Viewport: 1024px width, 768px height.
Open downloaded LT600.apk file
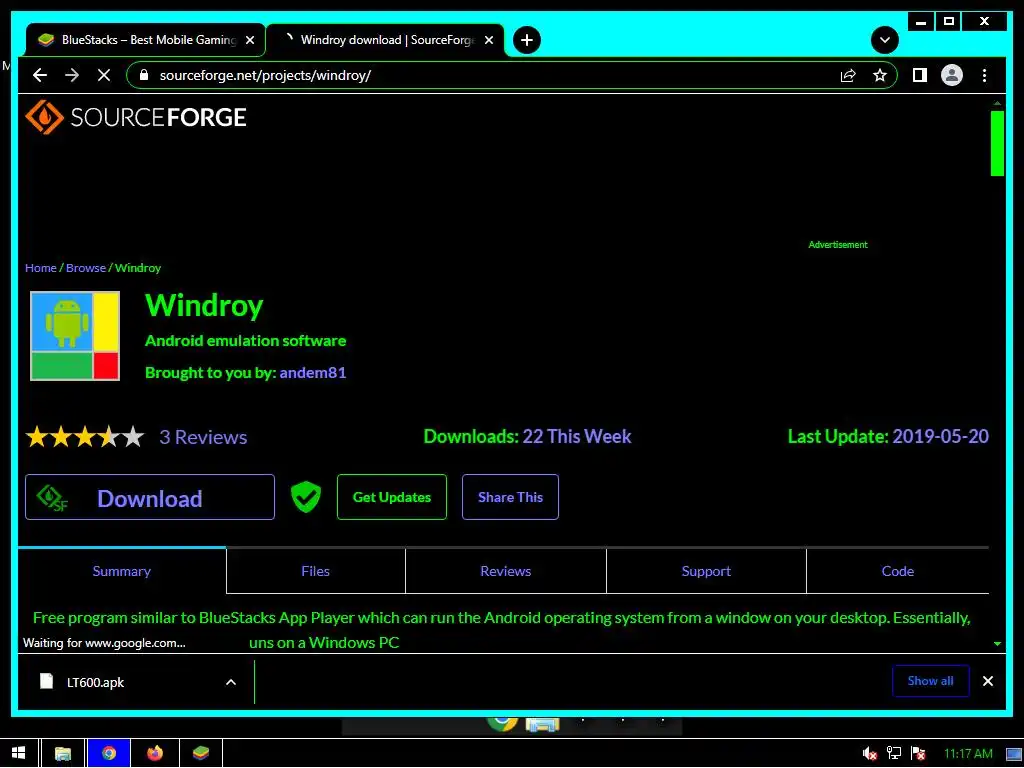click(95, 682)
